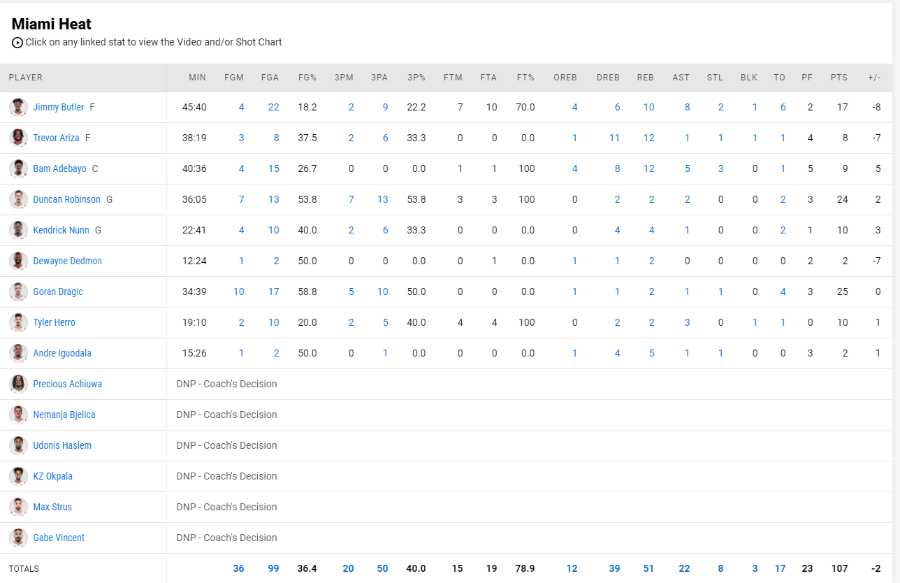This screenshot has height=583, width=900.
Task: Open Jimmy Butler's 8 assists video
Action: point(687,107)
